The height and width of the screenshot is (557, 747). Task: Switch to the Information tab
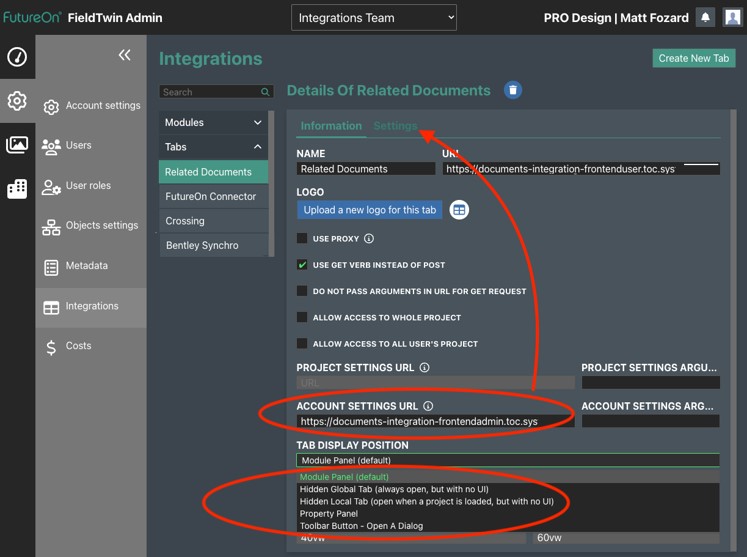[331, 126]
